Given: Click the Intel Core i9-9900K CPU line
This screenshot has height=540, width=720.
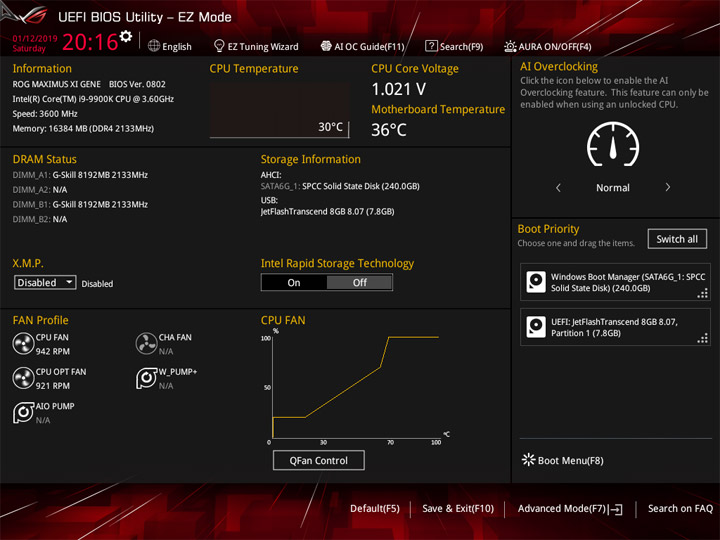Looking at the screenshot, I should (93, 99).
